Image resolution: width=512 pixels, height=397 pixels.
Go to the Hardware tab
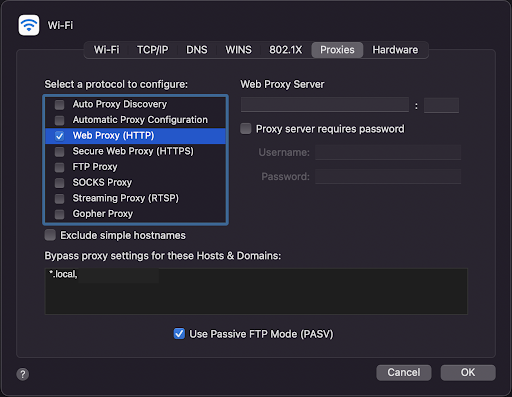395,50
